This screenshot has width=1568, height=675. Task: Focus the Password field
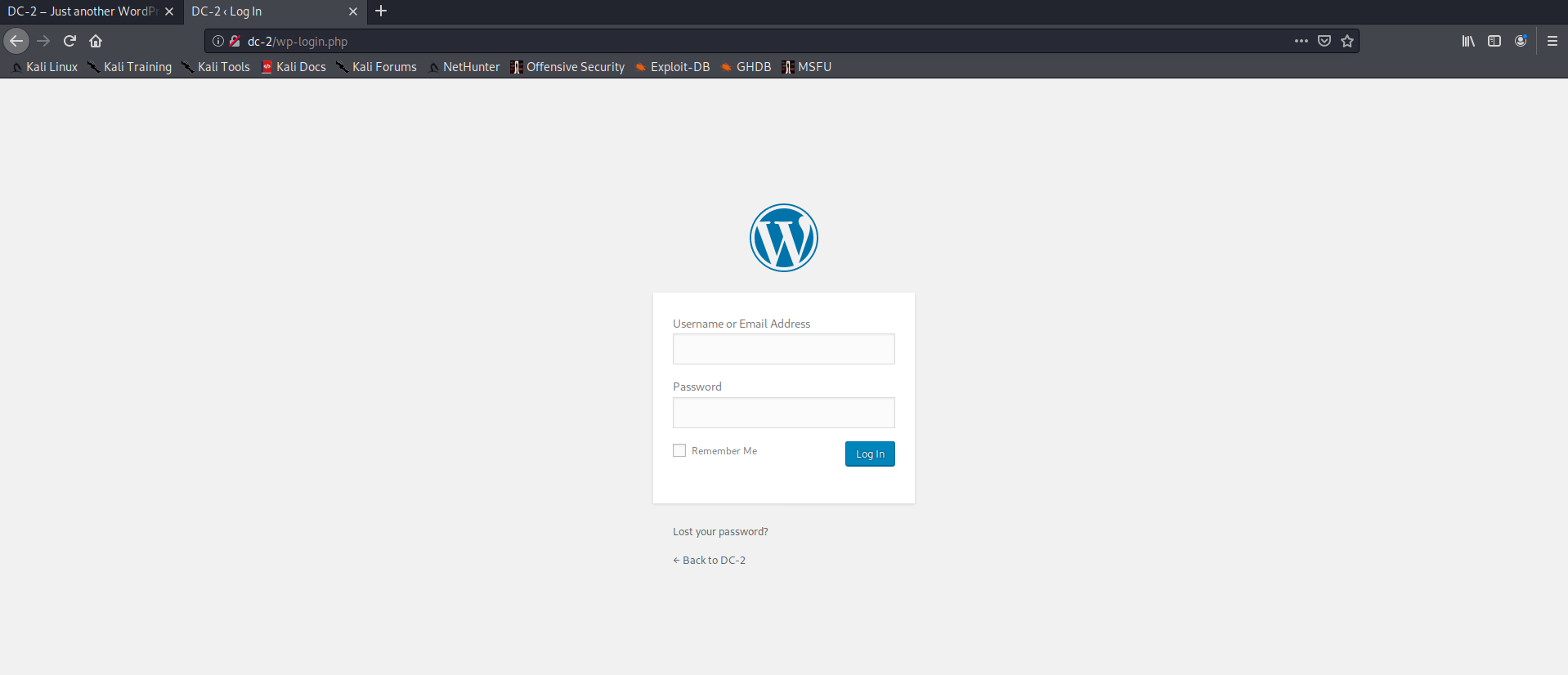click(x=784, y=413)
